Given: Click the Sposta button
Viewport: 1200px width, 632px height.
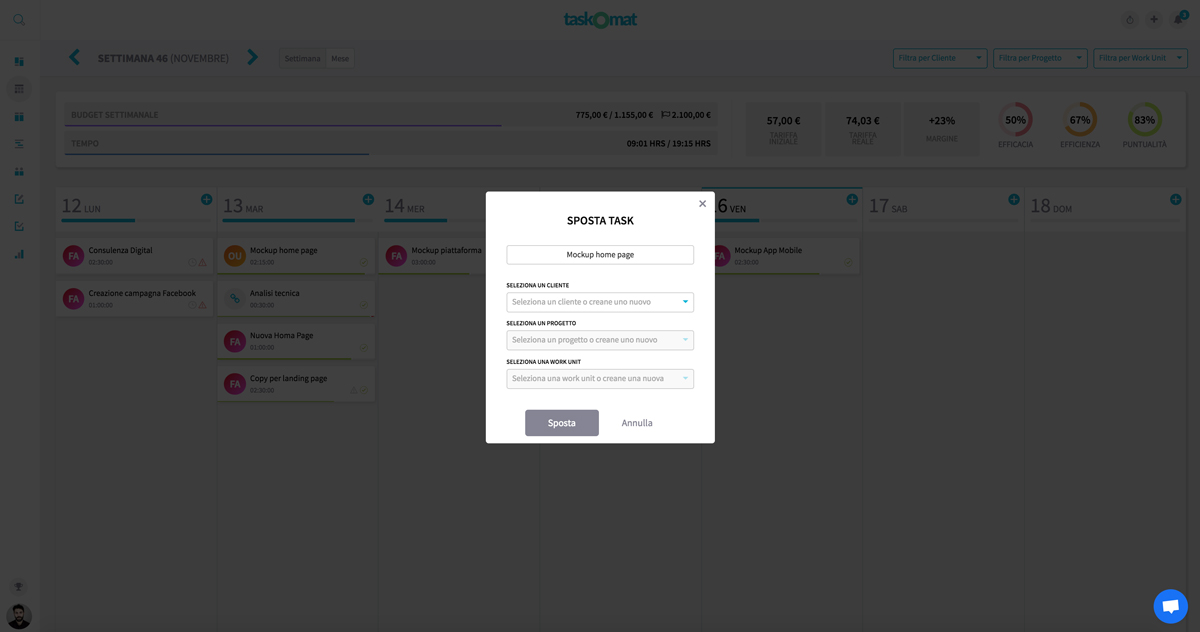Looking at the screenshot, I should (562, 423).
